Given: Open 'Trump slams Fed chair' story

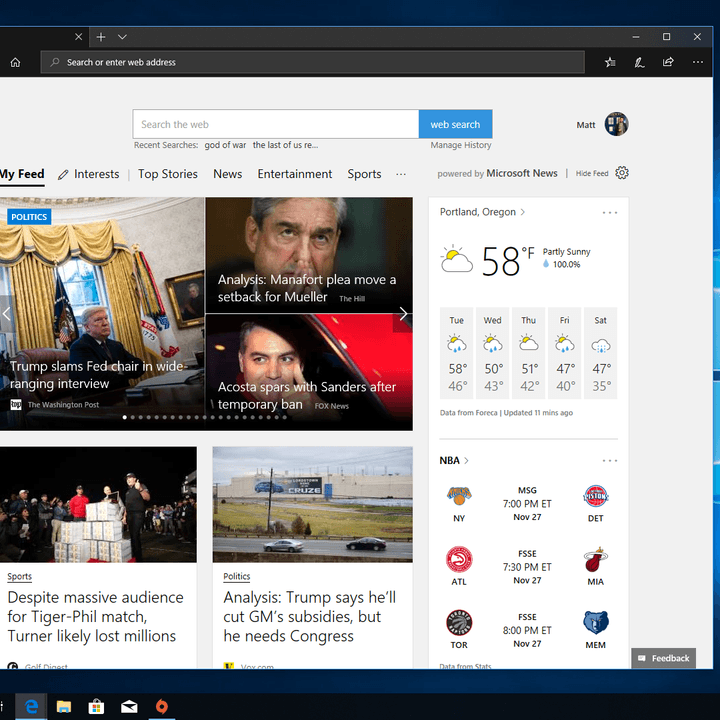Looking at the screenshot, I should pos(97,375).
